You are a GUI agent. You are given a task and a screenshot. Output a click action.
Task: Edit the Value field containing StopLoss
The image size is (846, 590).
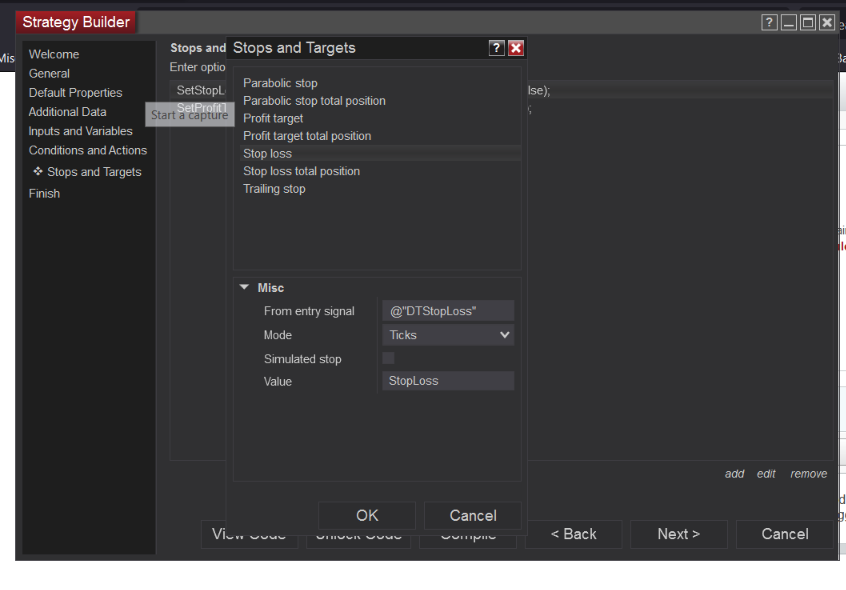[x=448, y=381]
